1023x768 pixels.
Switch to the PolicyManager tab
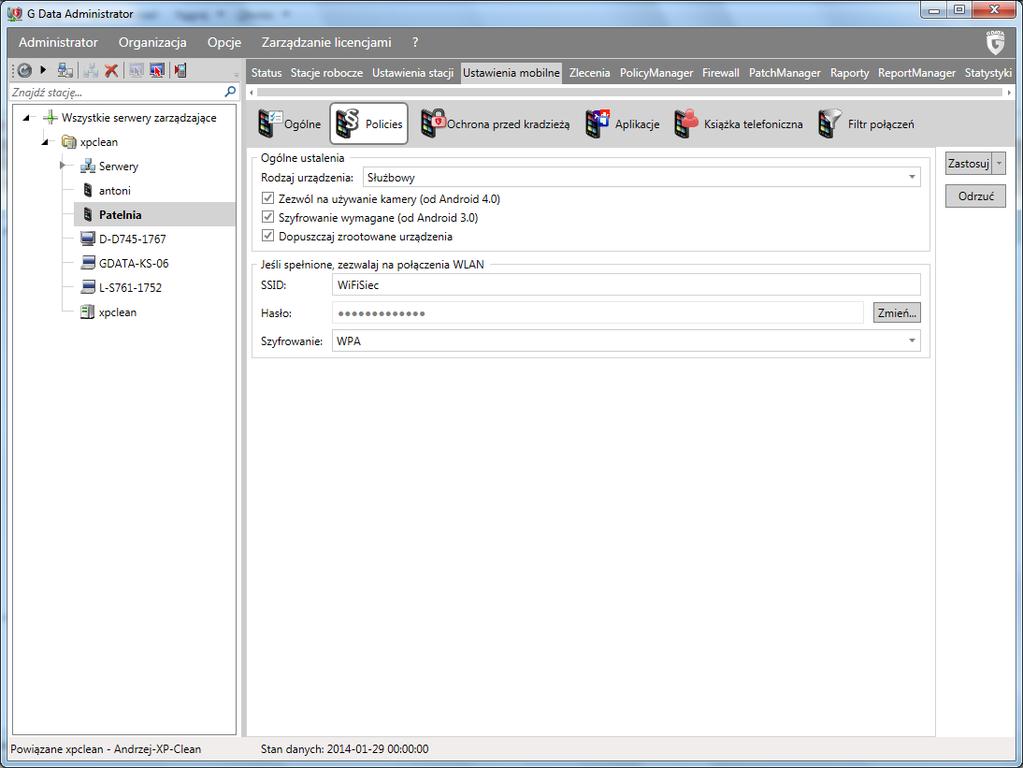pos(656,72)
